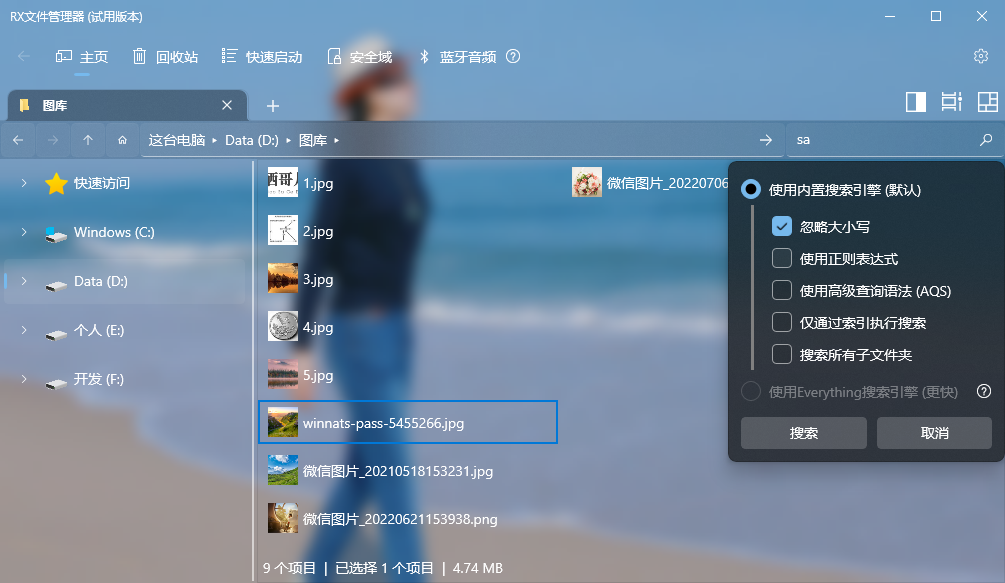Select the 4.jpg file name
1005x583 pixels.
pos(318,327)
